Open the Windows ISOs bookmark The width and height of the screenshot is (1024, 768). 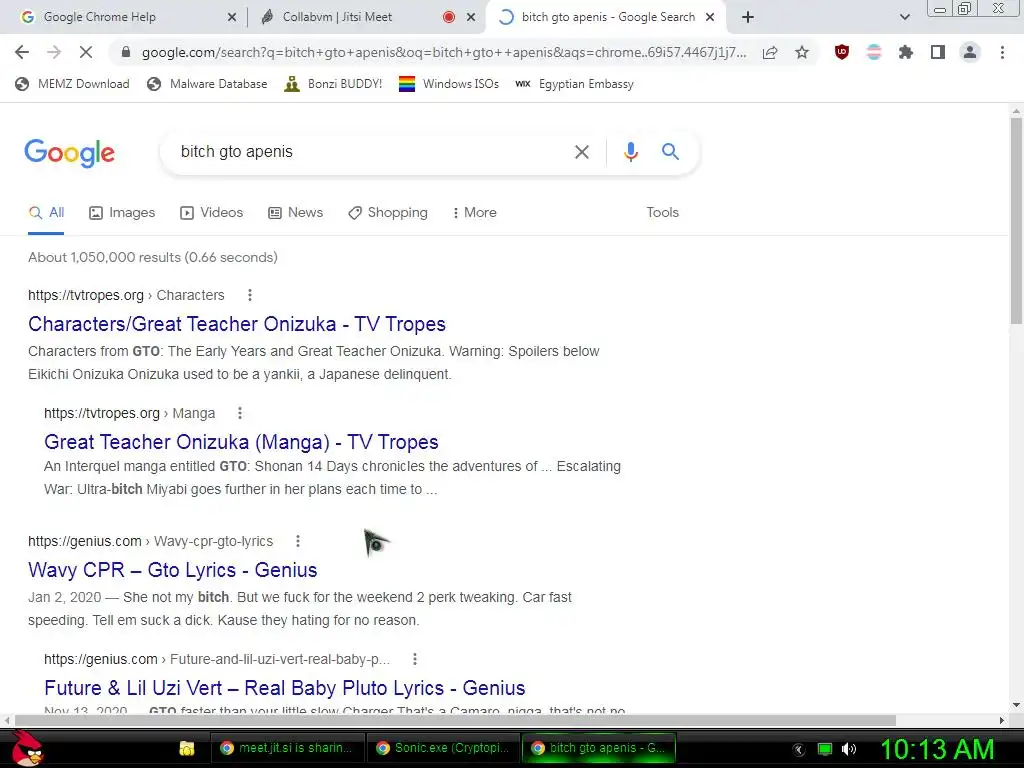click(x=449, y=84)
